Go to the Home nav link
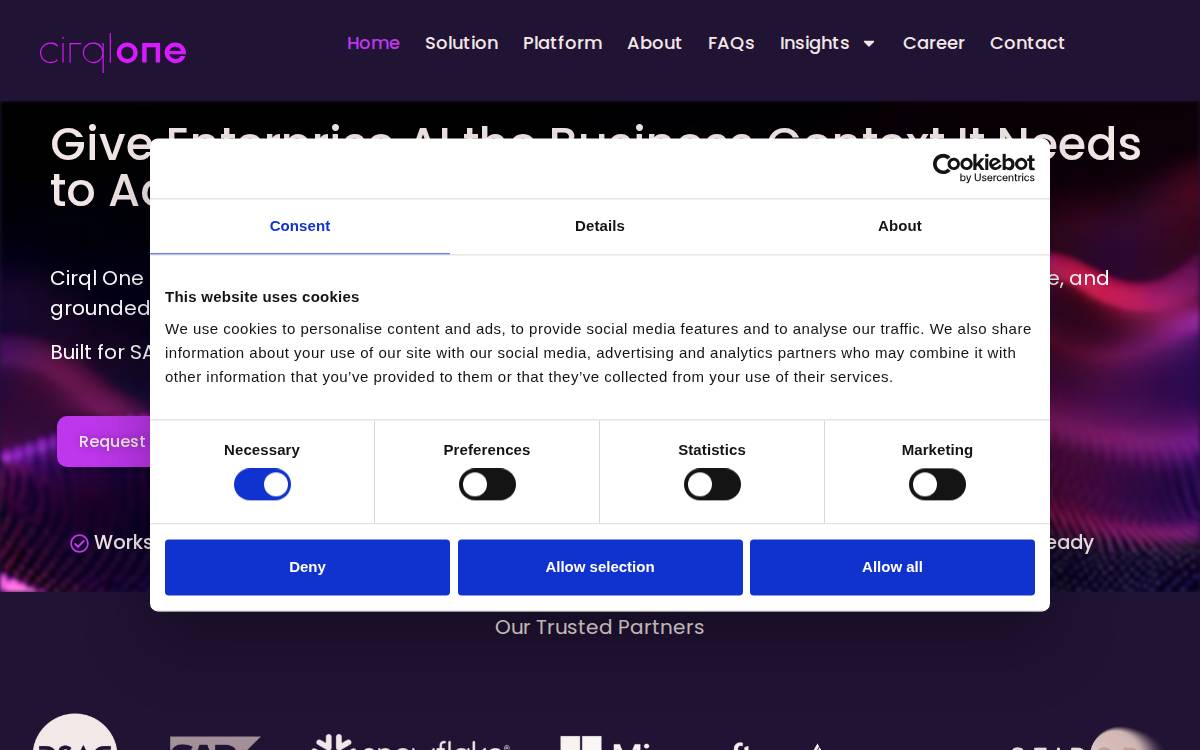Screen dimensions: 1200x750 (x=373, y=43)
